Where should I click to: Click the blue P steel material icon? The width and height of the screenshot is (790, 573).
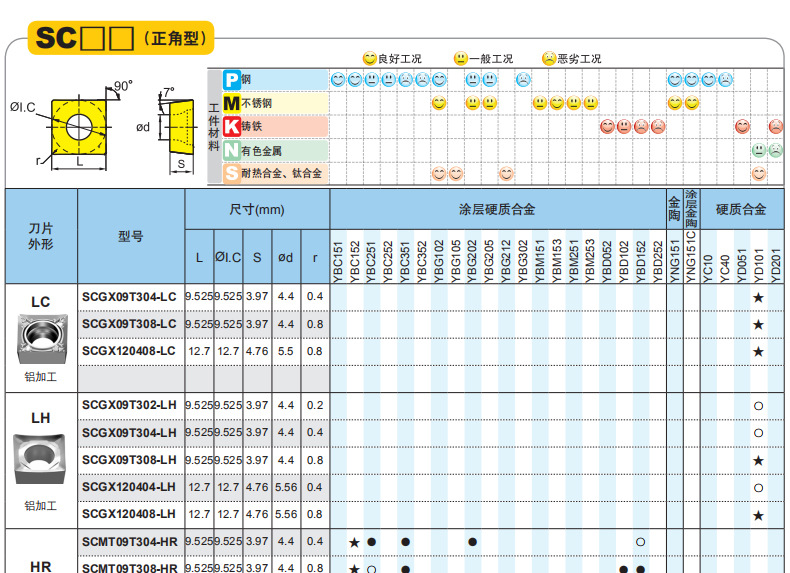click(x=232, y=80)
